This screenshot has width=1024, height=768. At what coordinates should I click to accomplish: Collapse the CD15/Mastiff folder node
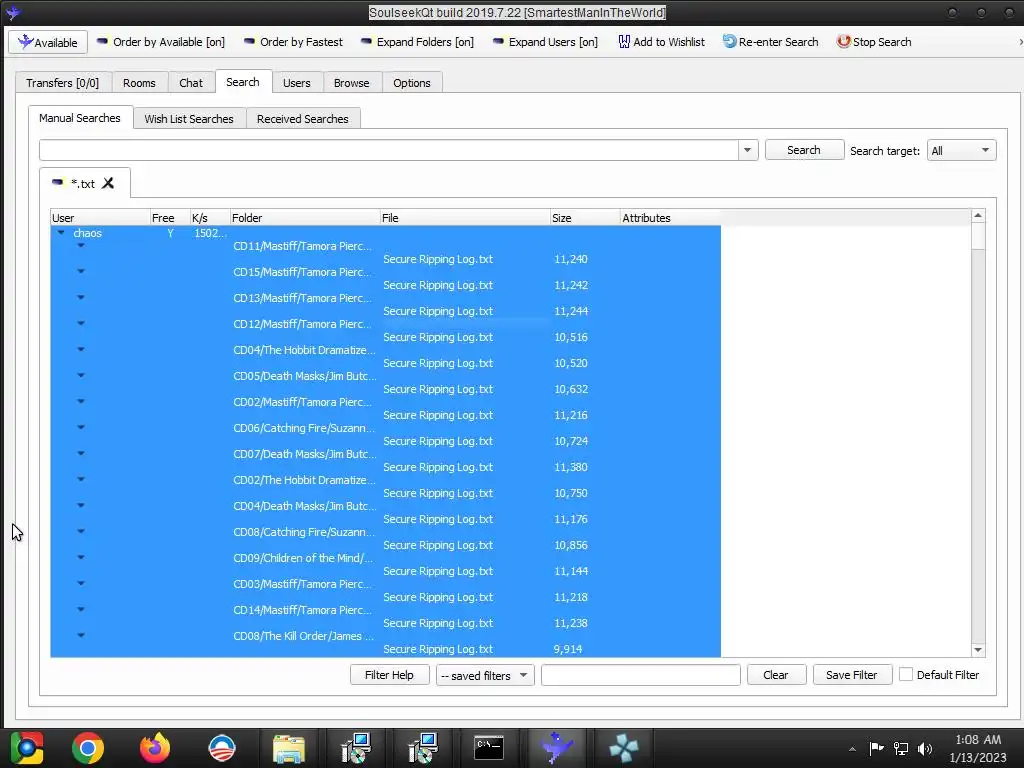(81, 271)
